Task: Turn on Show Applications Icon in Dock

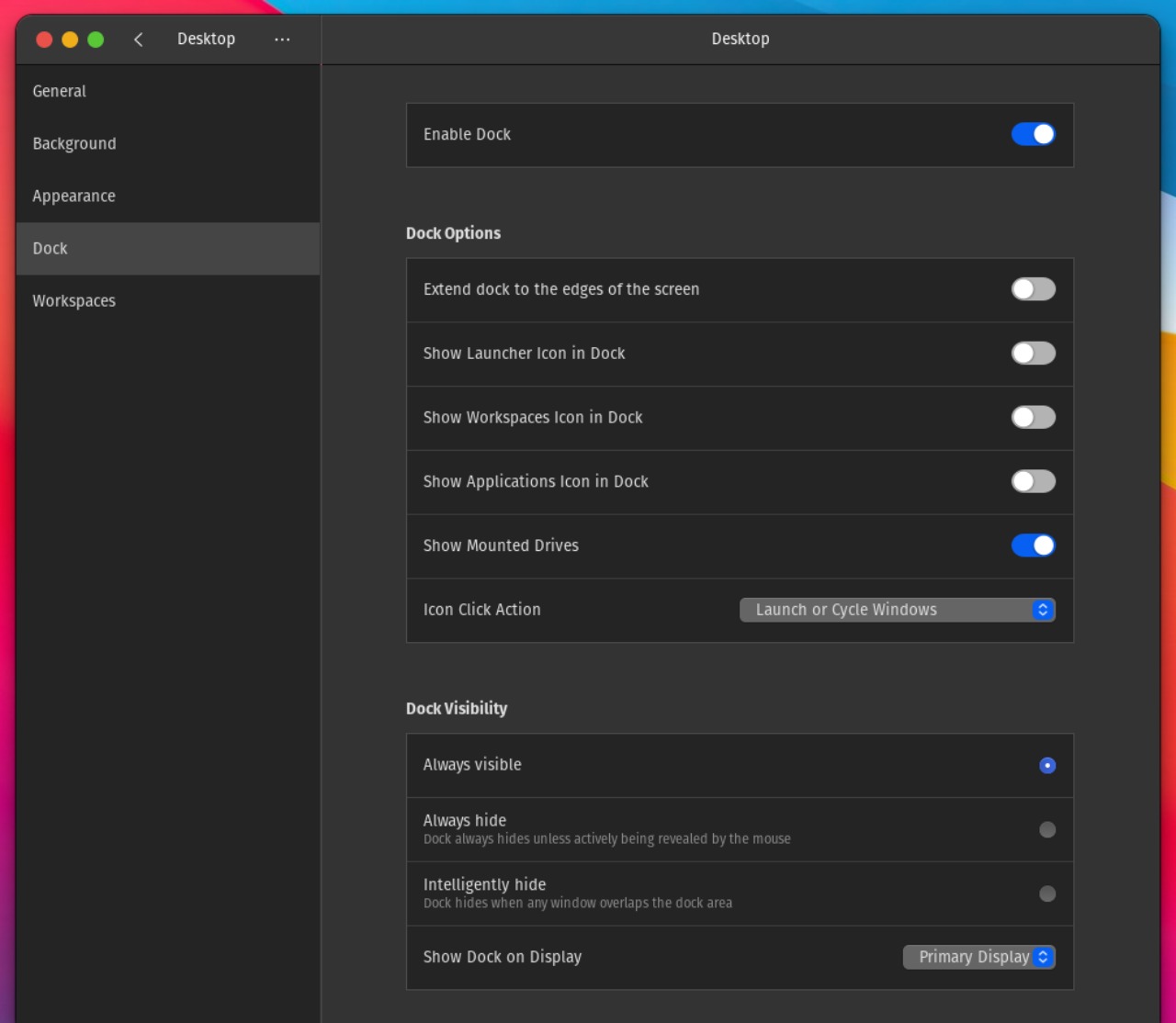Action: tap(1034, 481)
